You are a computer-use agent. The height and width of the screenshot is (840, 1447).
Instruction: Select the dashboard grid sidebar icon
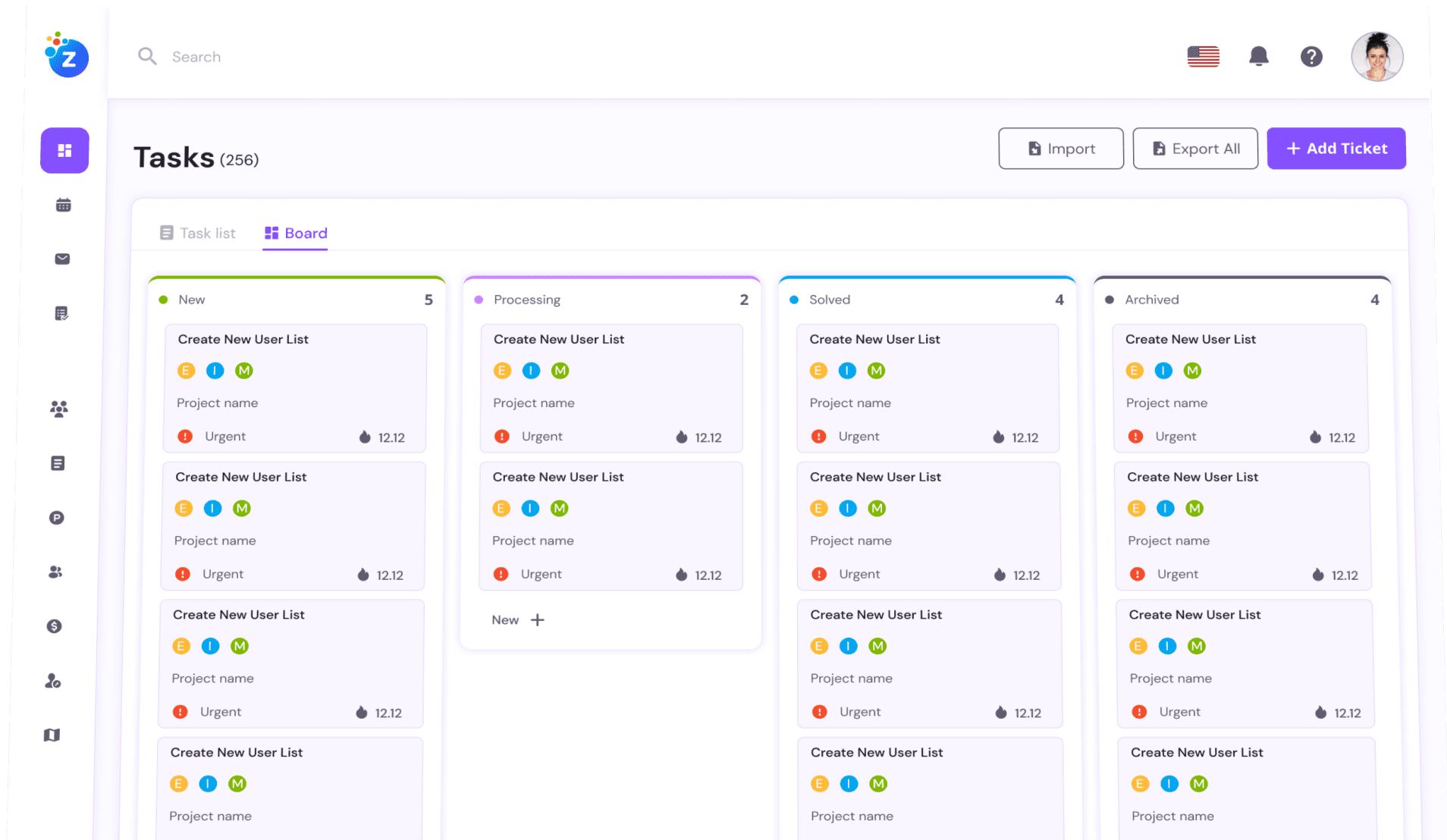tap(64, 150)
